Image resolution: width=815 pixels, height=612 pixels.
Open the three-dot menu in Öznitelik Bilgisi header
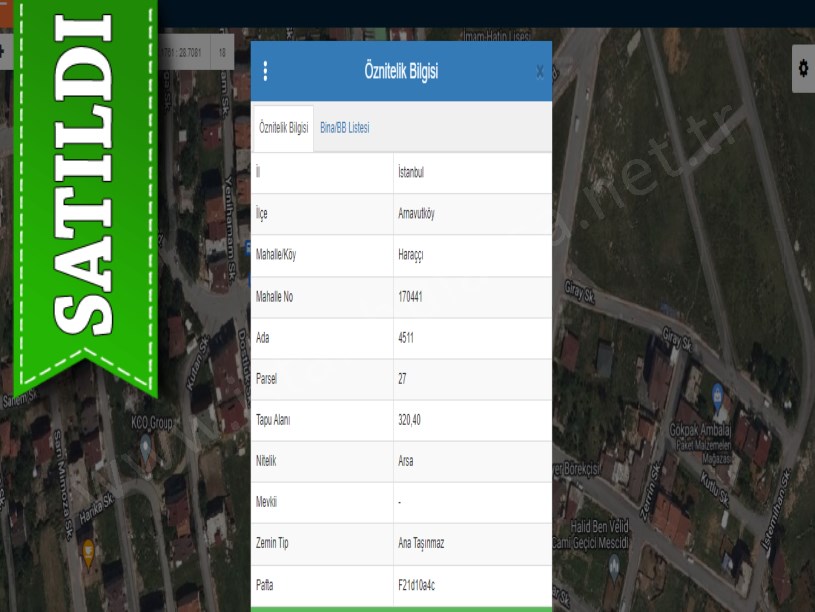[x=265, y=71]
